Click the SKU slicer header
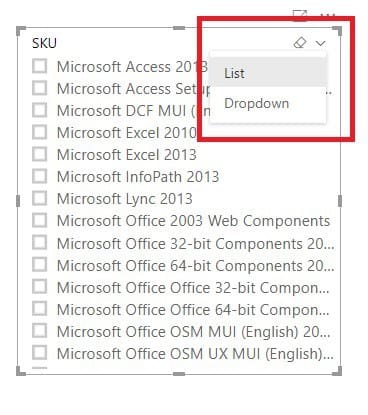Screen dimensions: 368x415 (x=44, y=43)
